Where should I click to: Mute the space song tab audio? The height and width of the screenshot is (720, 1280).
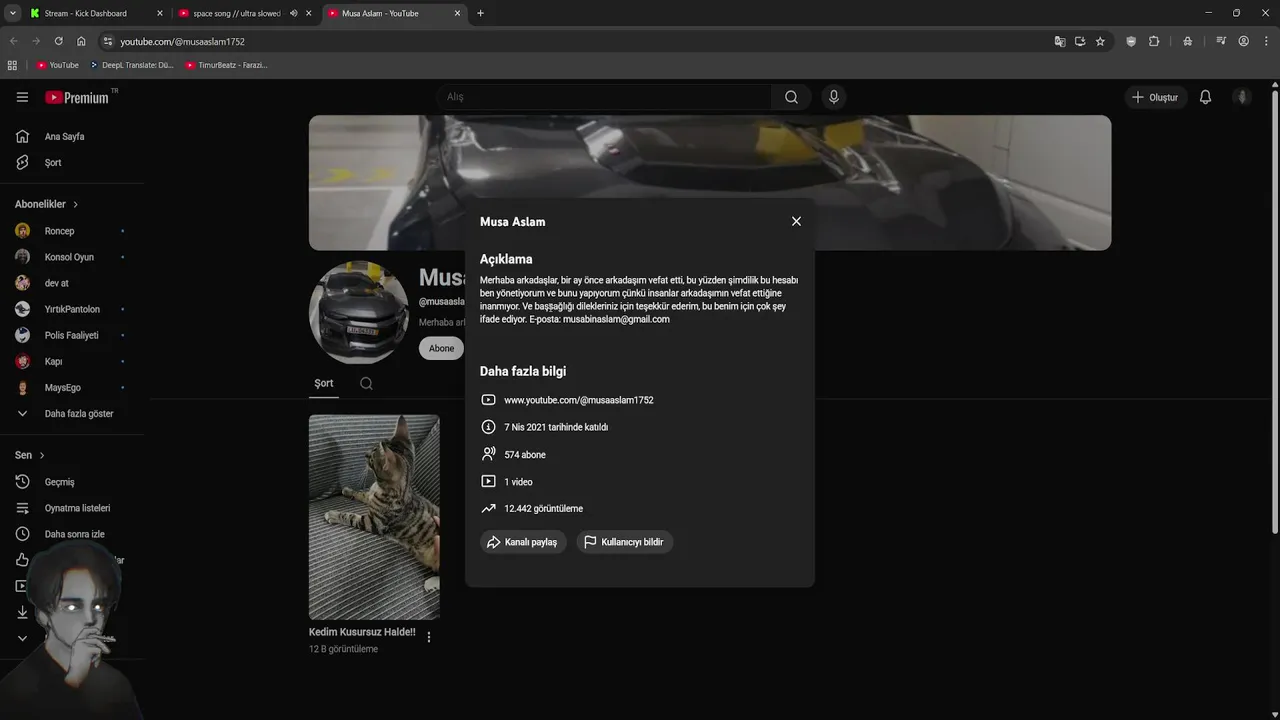point(294,13)
